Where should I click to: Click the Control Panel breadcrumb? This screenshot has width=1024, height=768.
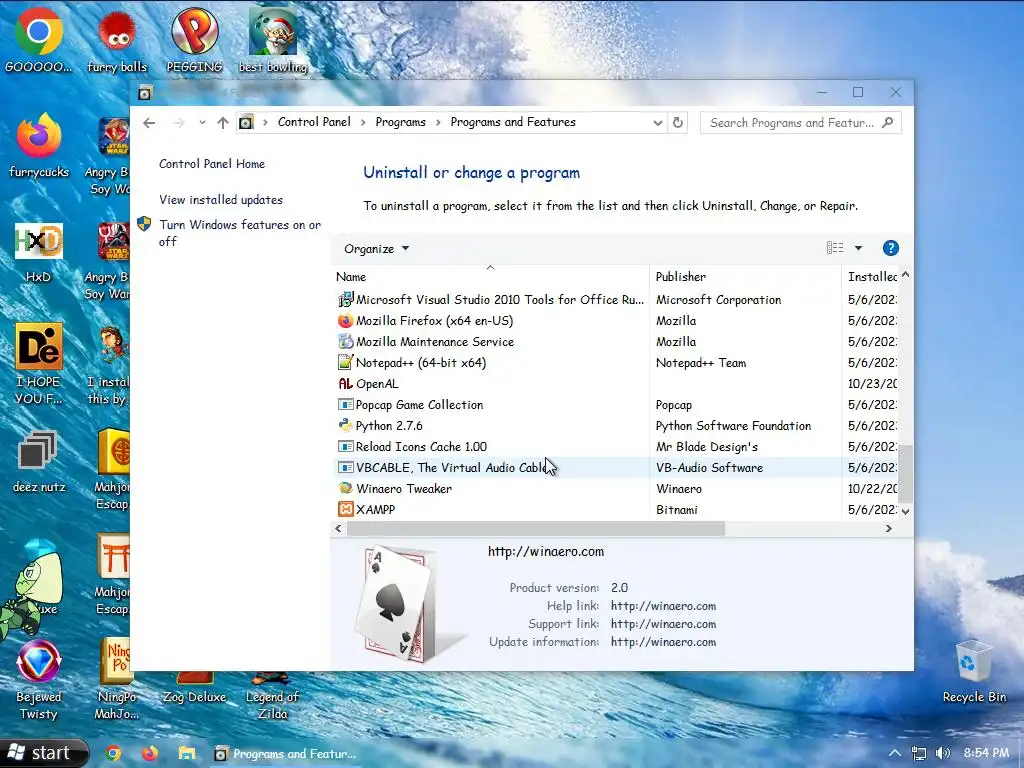click(x=314, y=122)
